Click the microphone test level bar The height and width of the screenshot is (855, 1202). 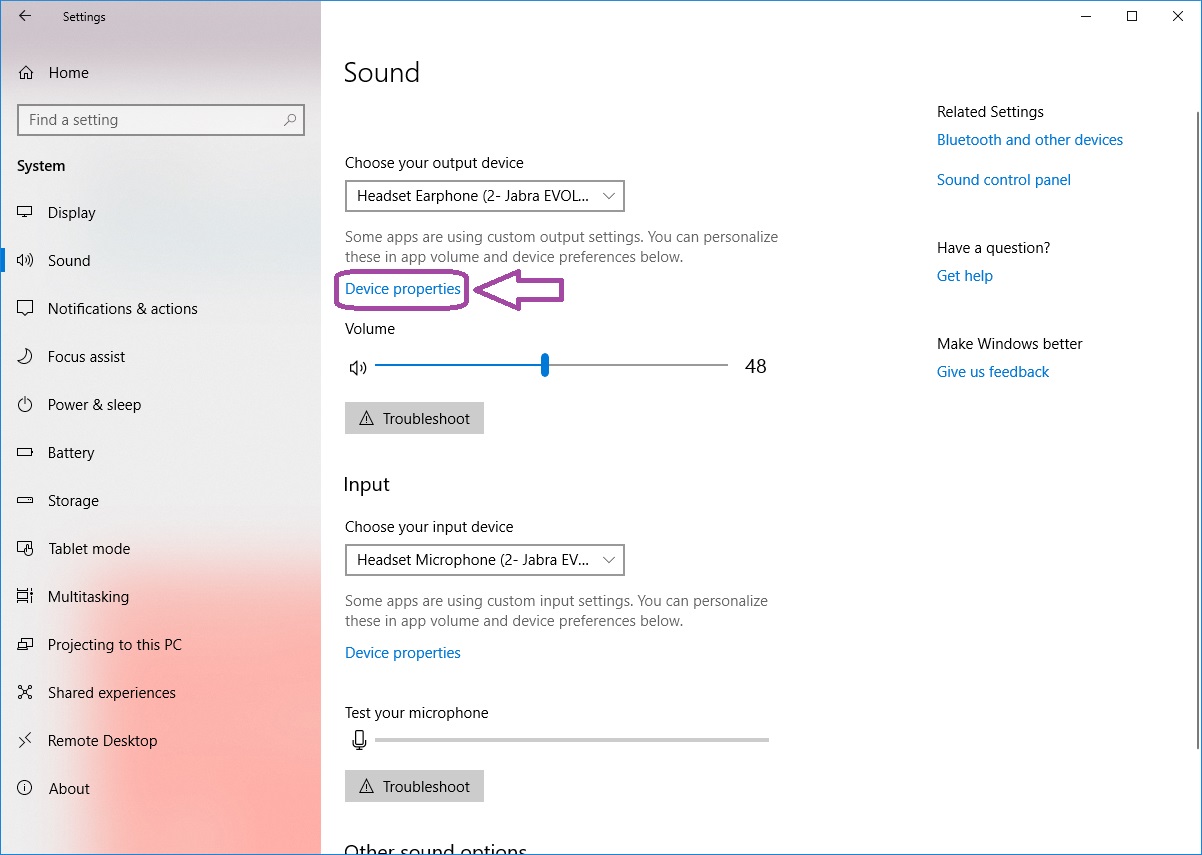pyautogui.click(x=572, y=740)
